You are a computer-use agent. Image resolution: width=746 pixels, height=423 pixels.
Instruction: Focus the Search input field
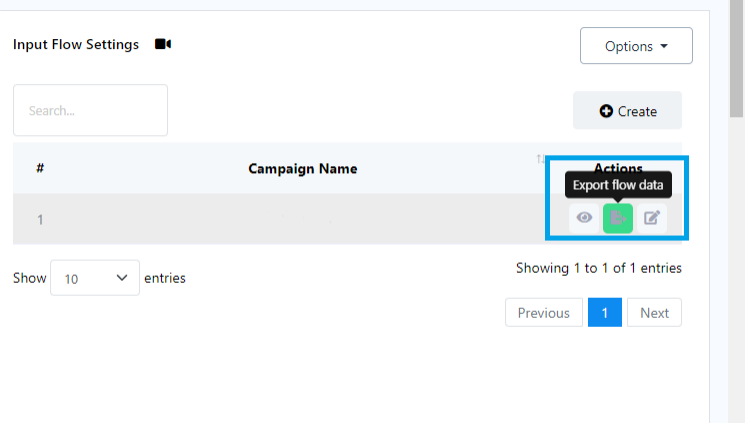[90, 110]
